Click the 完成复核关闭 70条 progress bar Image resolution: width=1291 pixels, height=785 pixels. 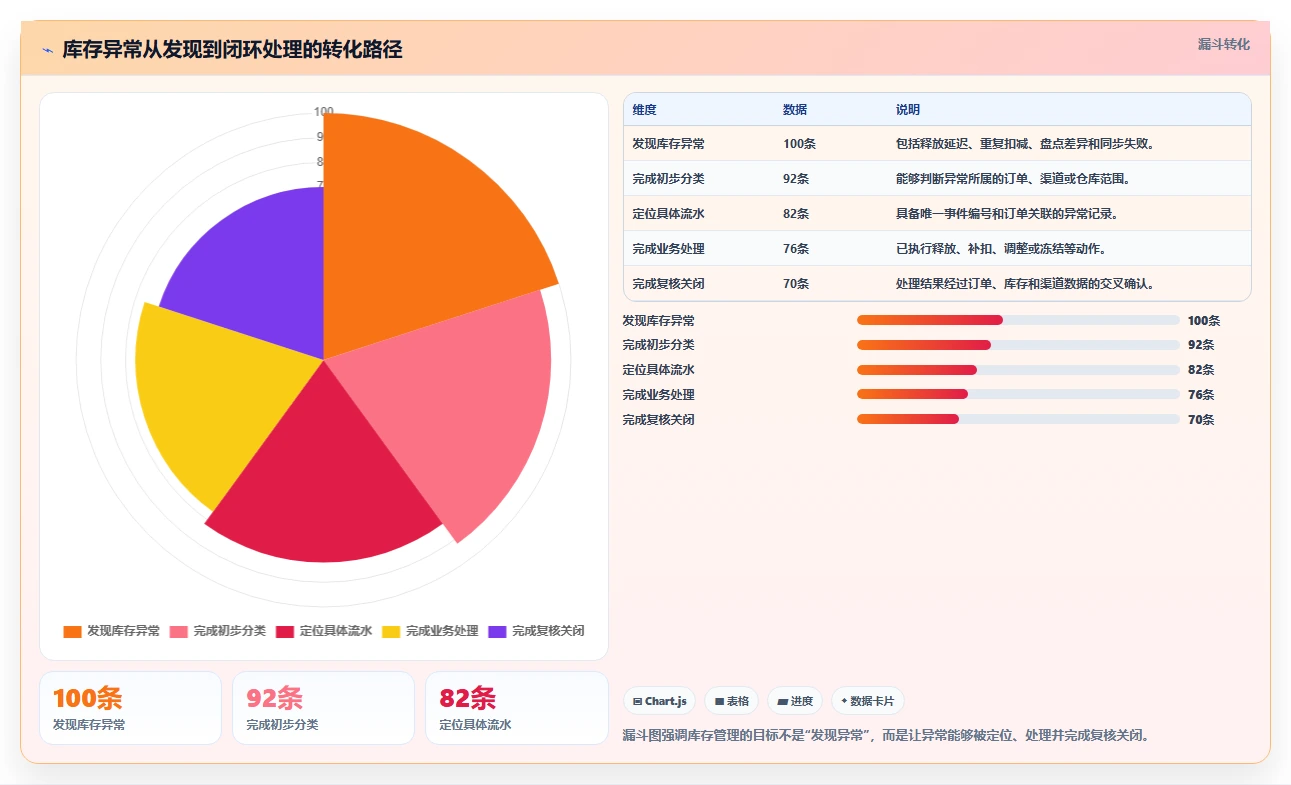click(1018, 420)
